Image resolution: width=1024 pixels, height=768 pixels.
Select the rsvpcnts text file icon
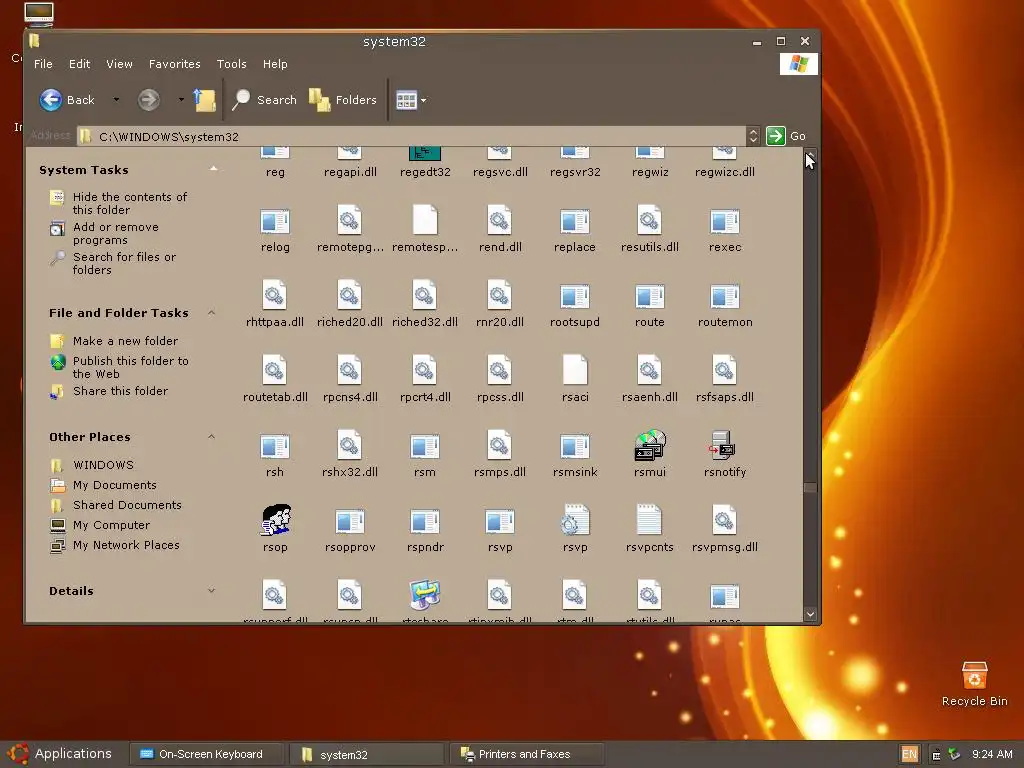pos(649,521)
